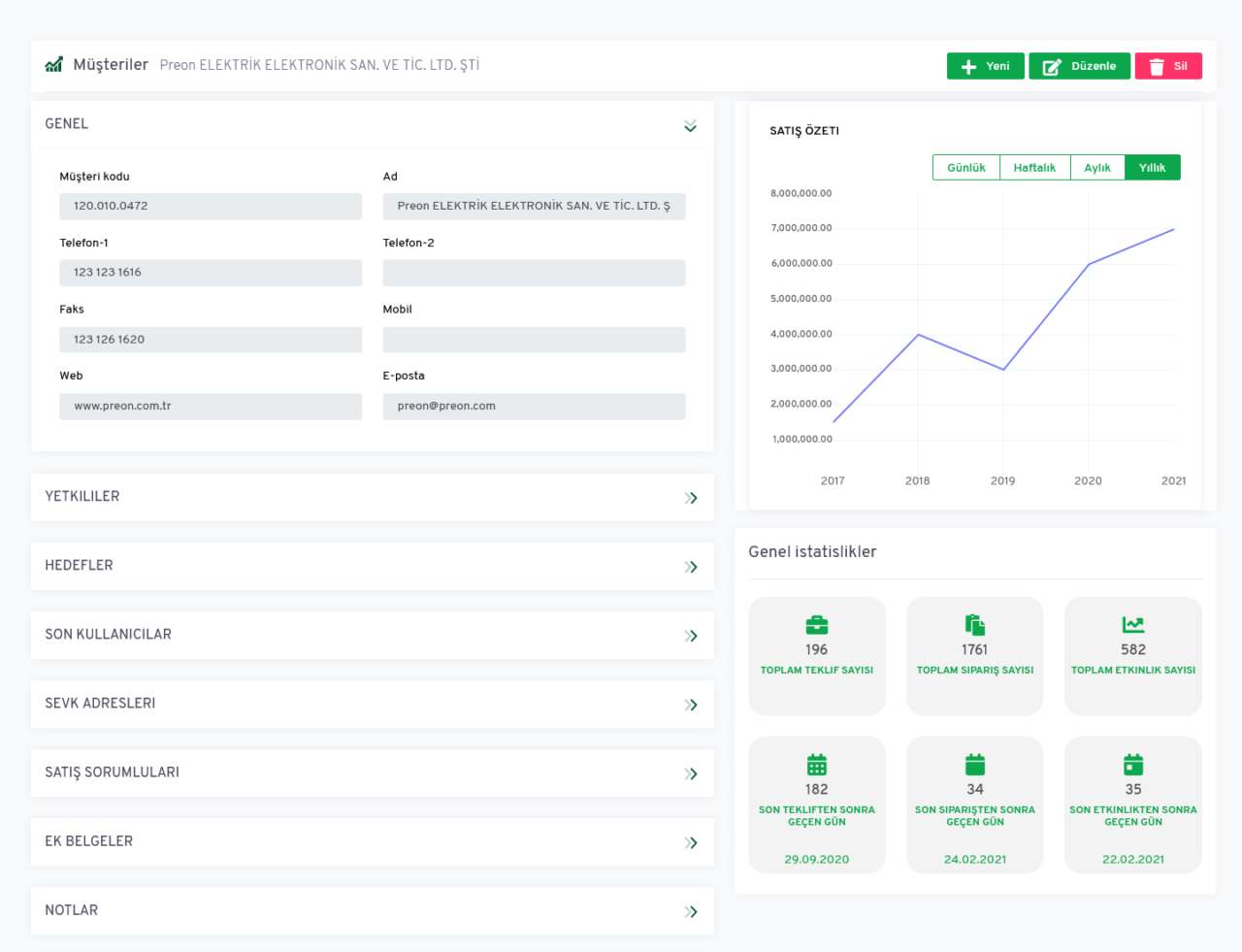1242x952 pixels.
Task: Click the 8,000,000.00 axis value
Action: (x=801, y=193)
